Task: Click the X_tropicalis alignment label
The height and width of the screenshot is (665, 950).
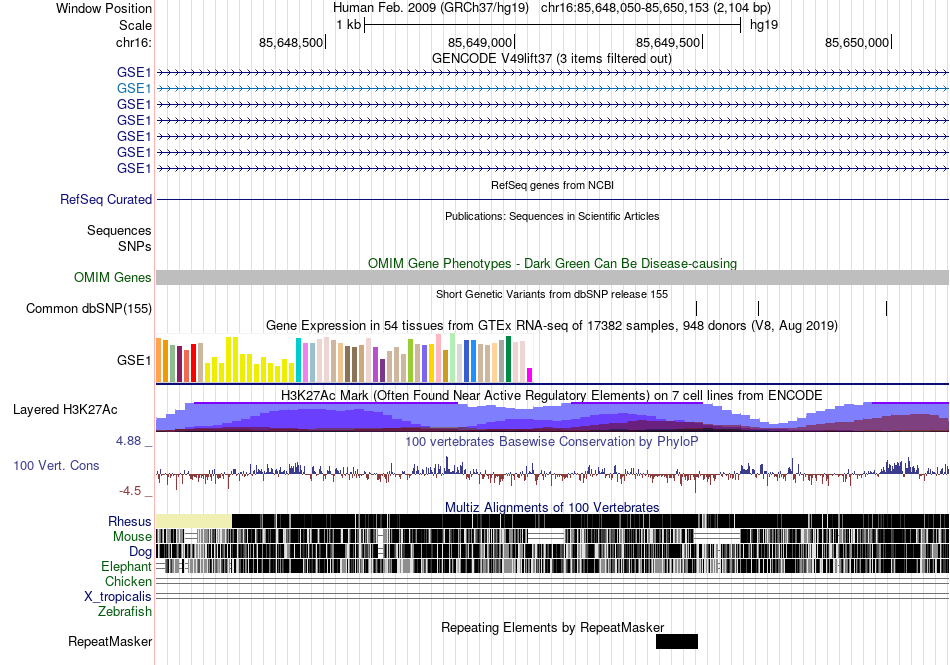Action: point(118,597)
